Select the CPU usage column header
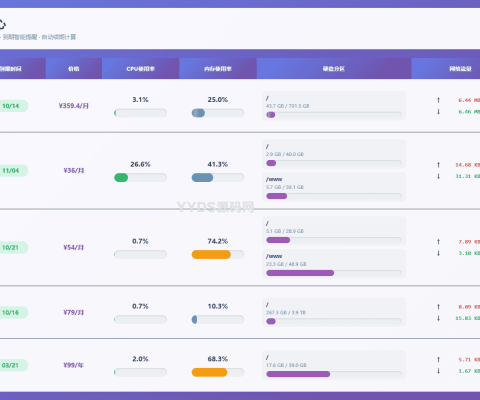This screenshot has width=480, height=400. tap(141, 69)
